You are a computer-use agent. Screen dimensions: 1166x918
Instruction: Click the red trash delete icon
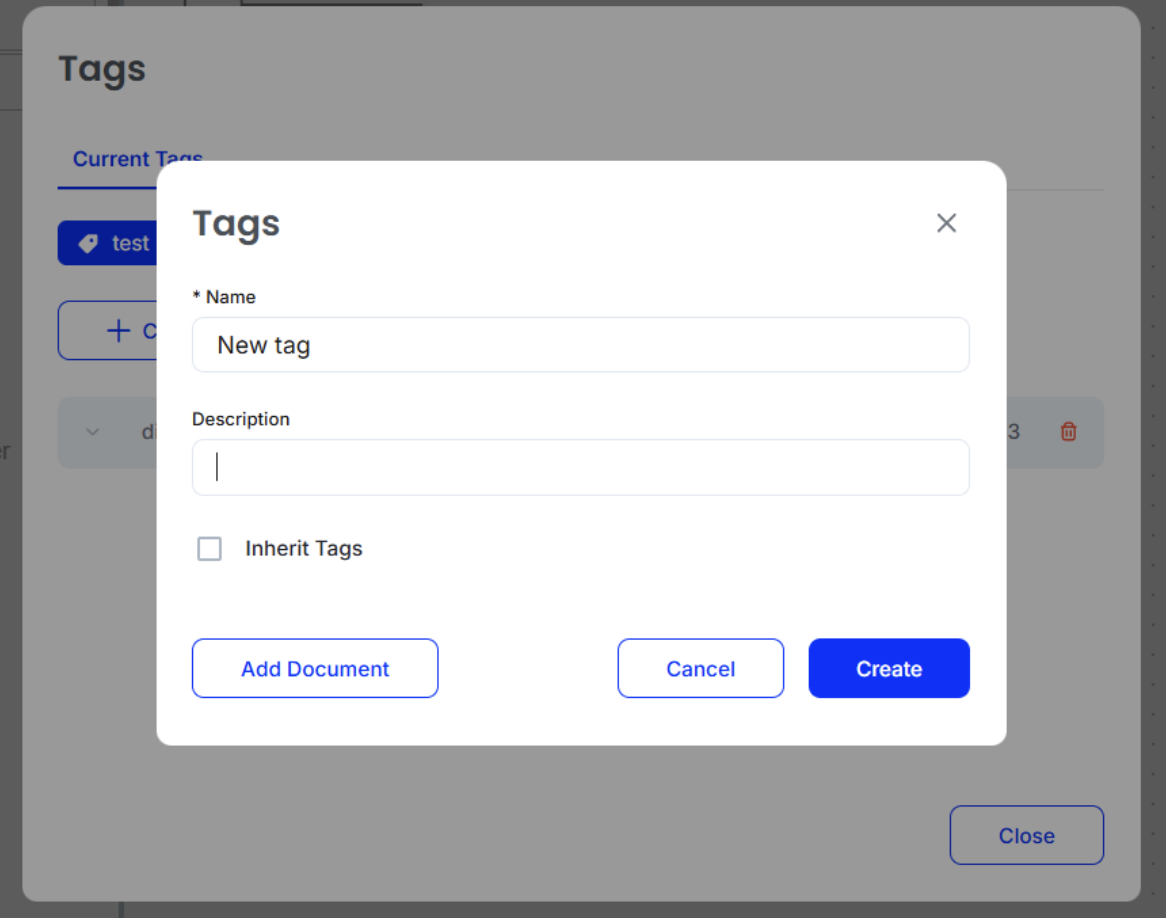pyautogui.click(x=1068, y=432)
